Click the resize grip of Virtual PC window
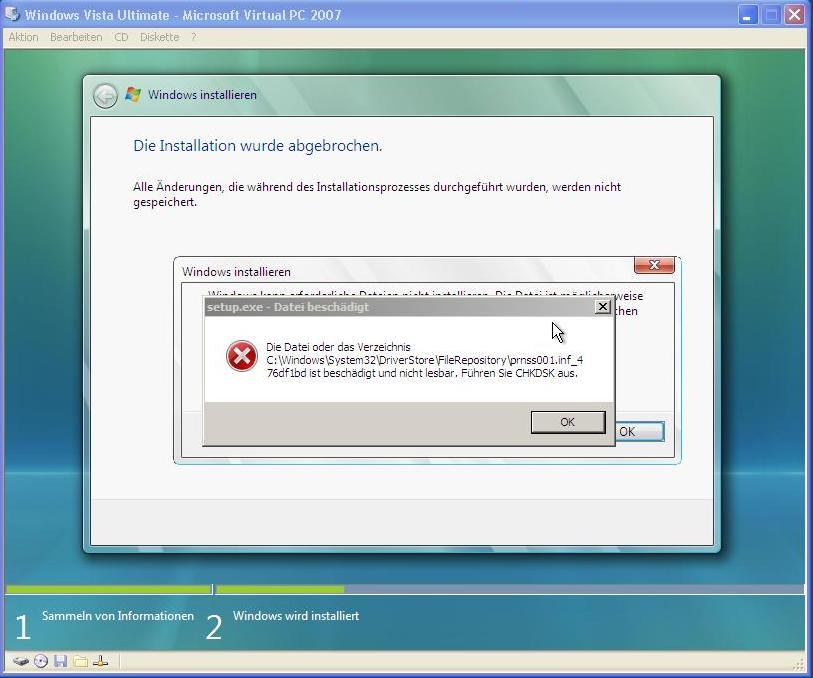This screenshot has width=813, height=678. click(x=798, y=664)
